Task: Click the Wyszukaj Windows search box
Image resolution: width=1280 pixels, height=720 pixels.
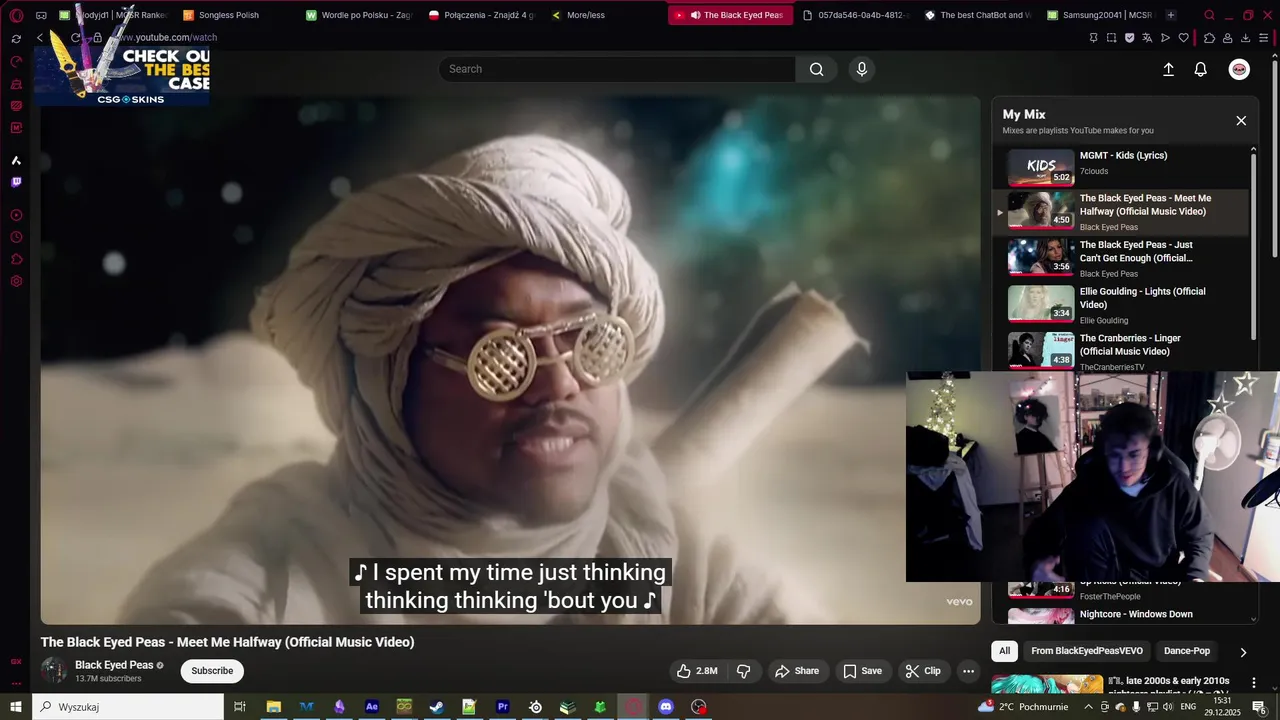Action: [x=128, y=707]
